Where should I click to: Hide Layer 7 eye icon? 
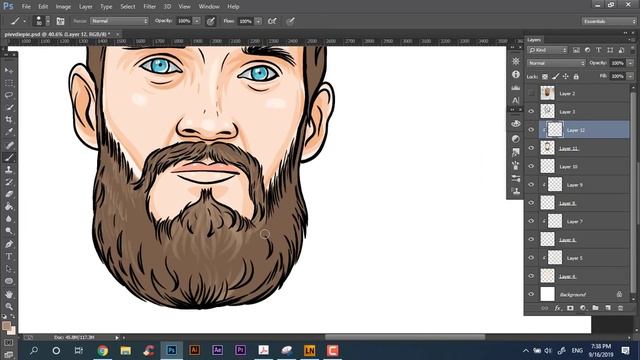point(531,221)
